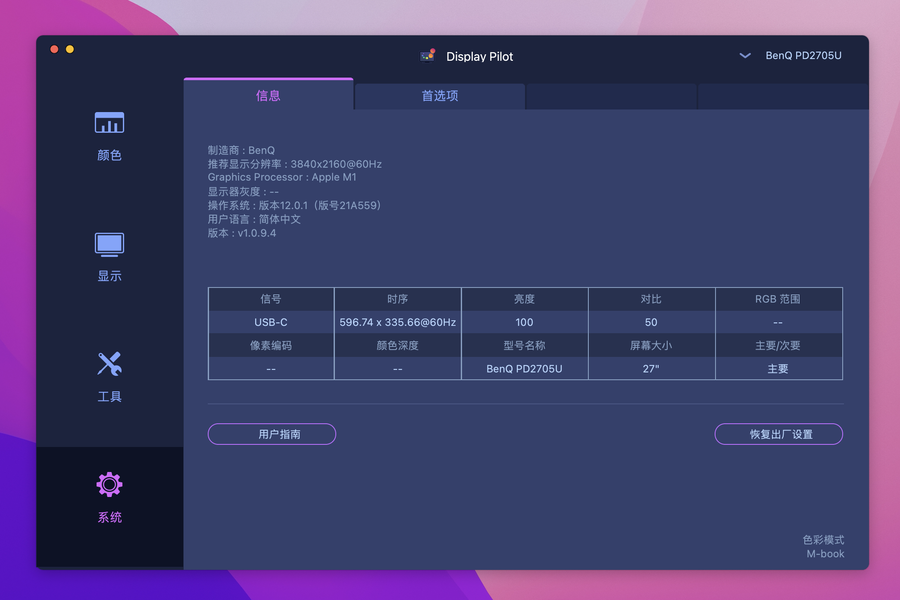Click the 596.74 x 335.66@60Hz timing cell
The height and width of the screenshot is (600, 900).
coord(397,322)
